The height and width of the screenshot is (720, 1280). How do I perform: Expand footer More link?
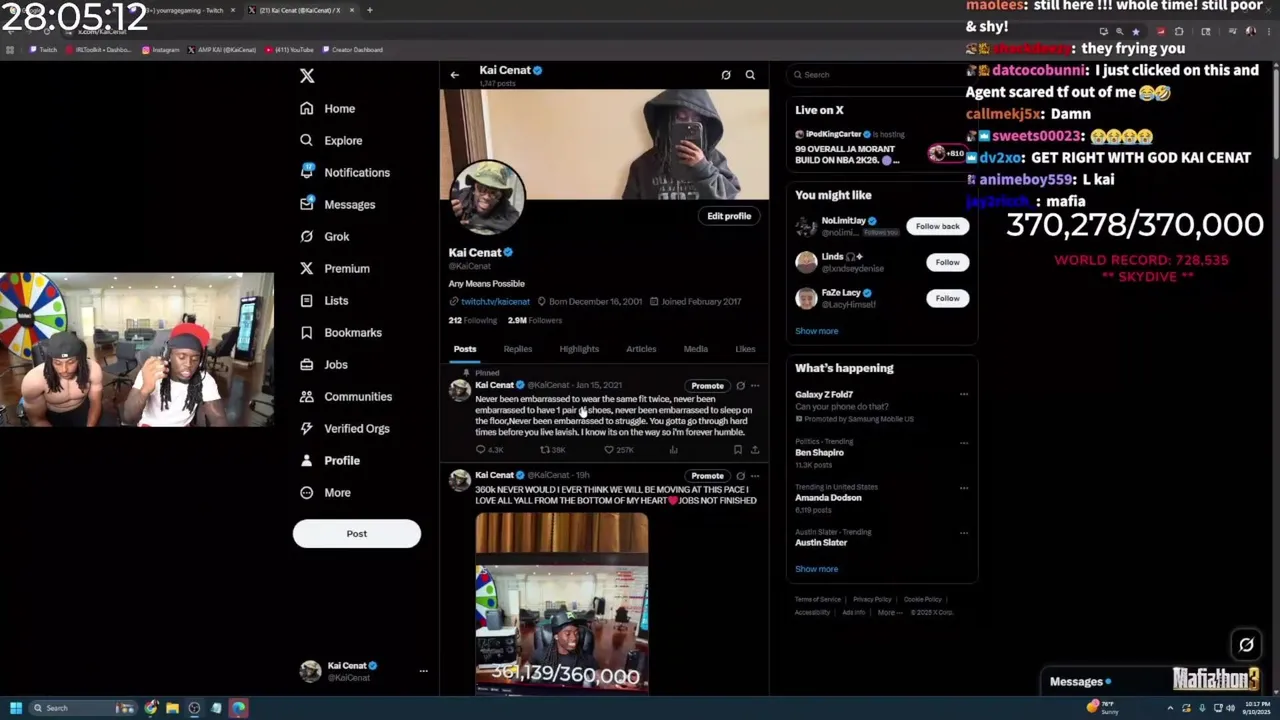pos(888,612)
